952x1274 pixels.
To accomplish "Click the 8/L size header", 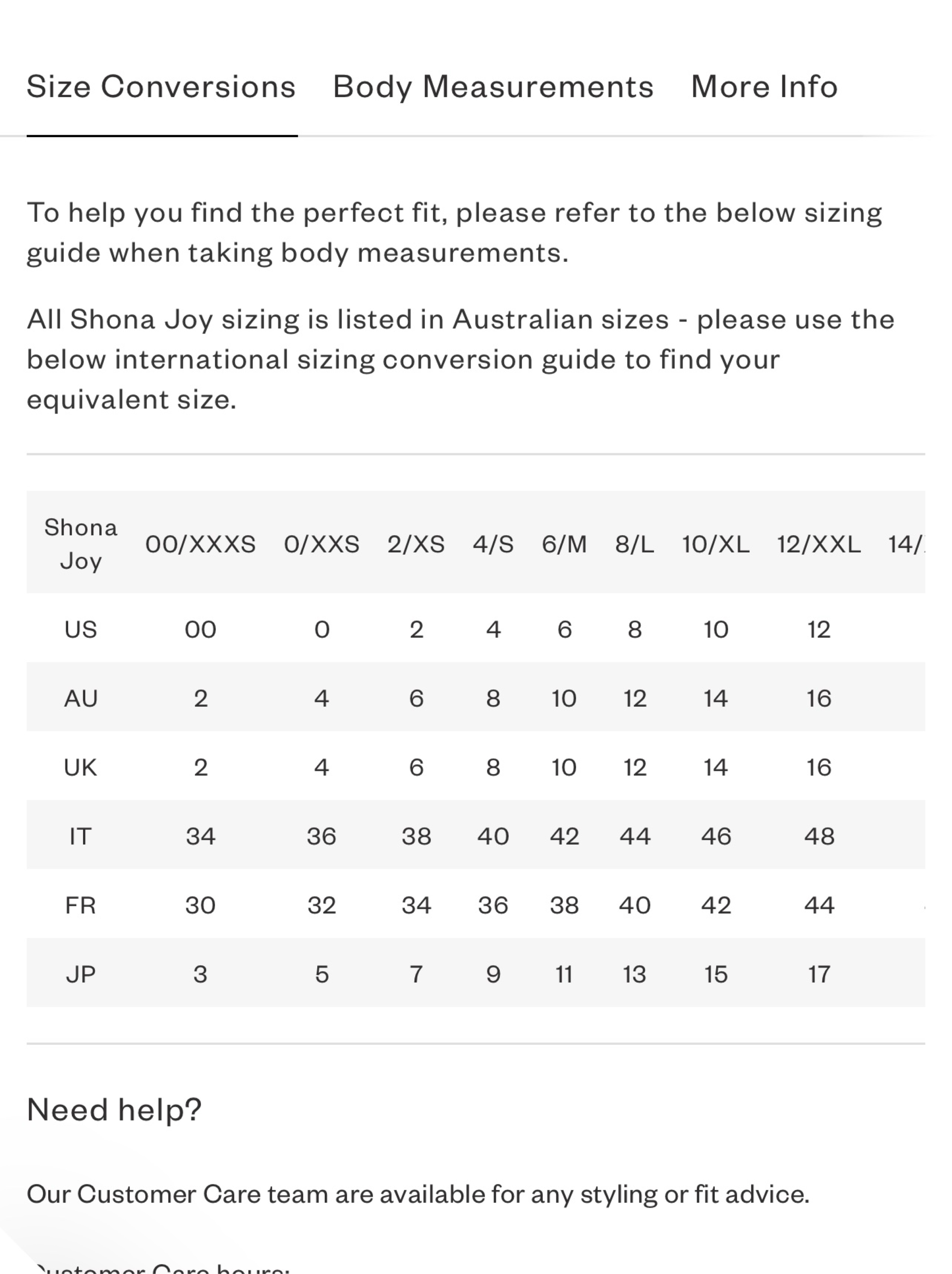I will [634, 544].
